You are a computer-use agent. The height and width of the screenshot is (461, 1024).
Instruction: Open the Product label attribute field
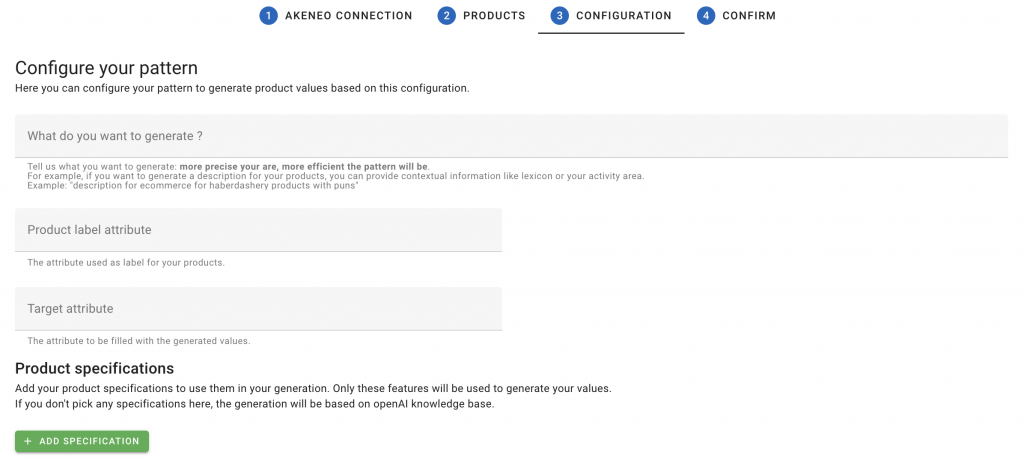click(x=259, y=230)
